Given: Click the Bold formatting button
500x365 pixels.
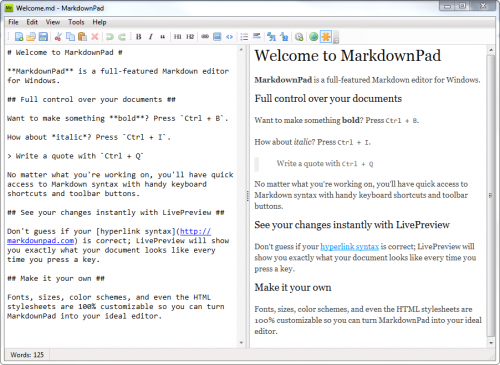Looking at the screenshot, I should [x=139, y=37].
